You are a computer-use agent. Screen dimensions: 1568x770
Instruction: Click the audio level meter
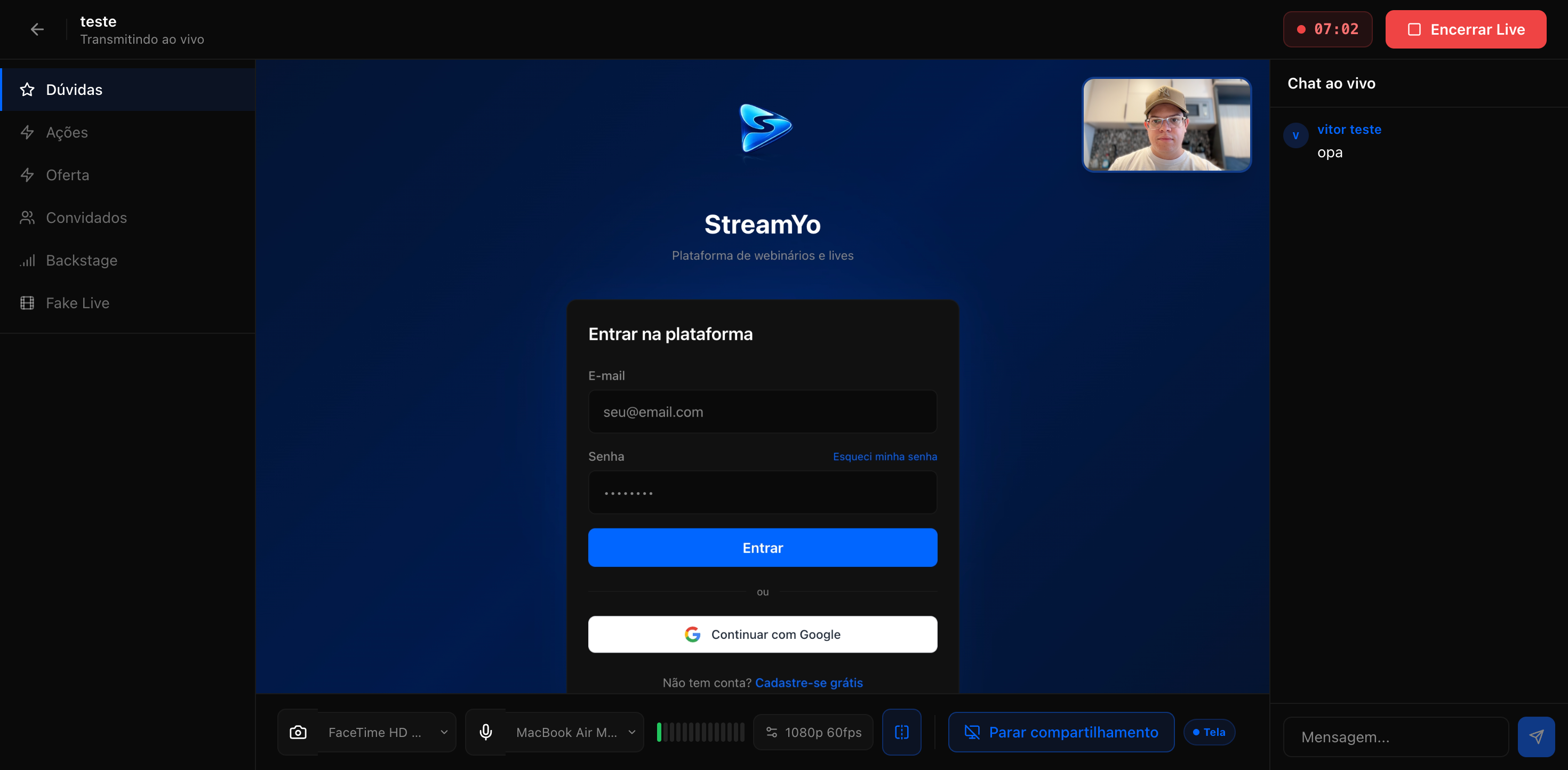700,732
